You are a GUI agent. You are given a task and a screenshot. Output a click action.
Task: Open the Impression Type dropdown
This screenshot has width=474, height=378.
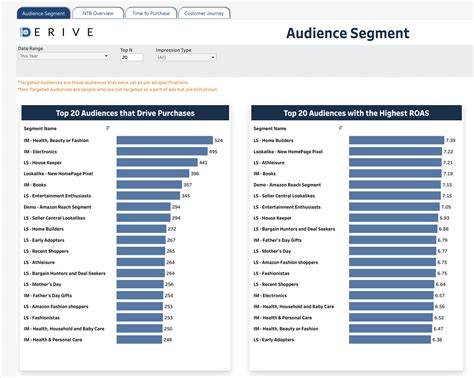pos(186,57)
